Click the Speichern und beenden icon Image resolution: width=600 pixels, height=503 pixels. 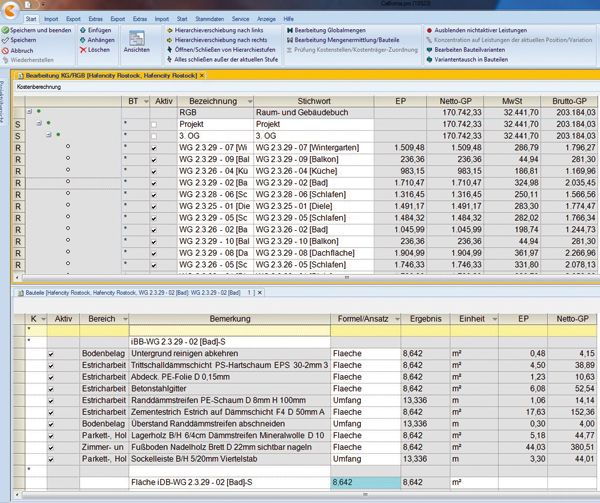[x=5, y=31]
